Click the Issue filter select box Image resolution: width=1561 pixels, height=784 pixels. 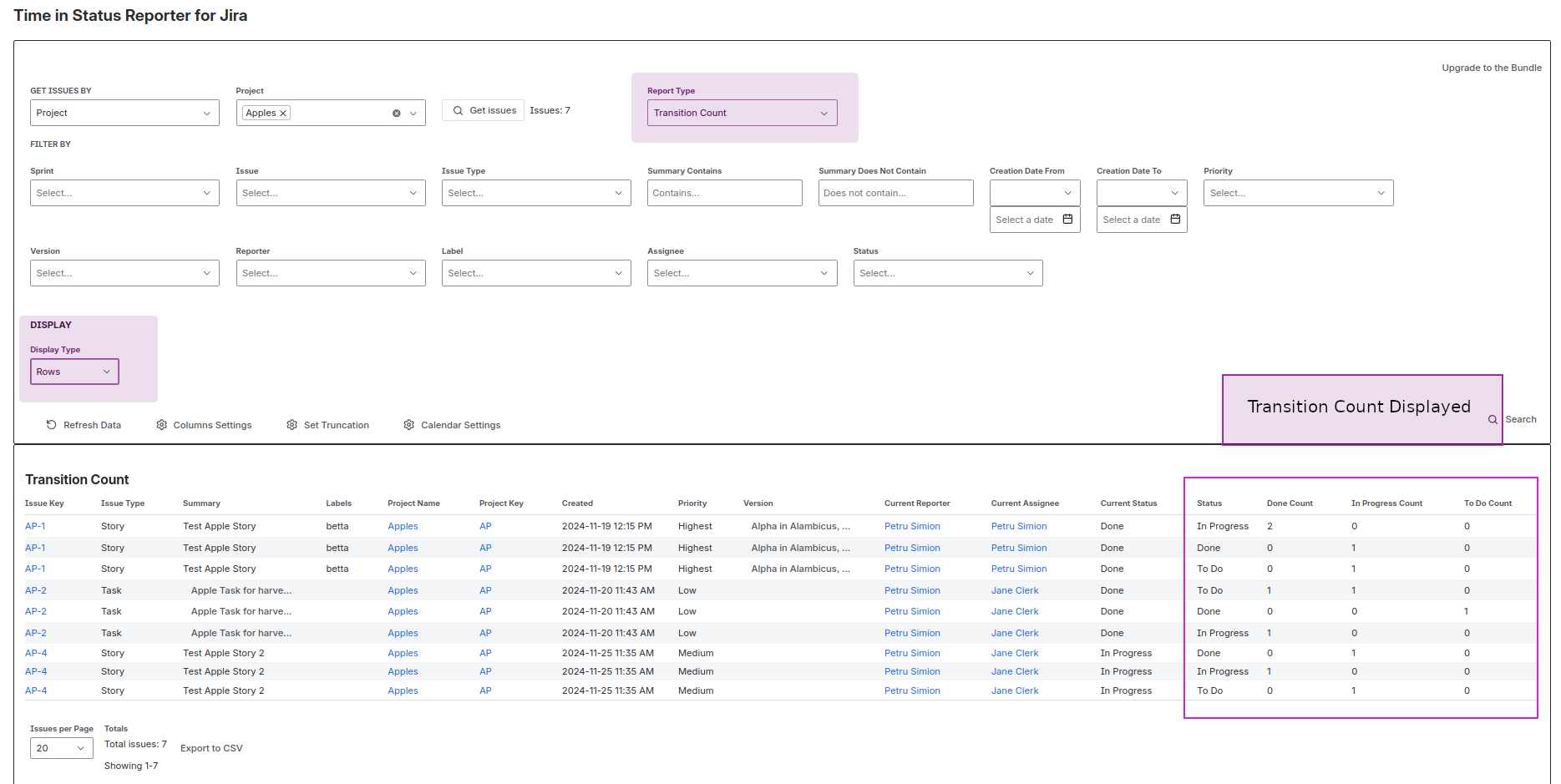click(331, 193)
